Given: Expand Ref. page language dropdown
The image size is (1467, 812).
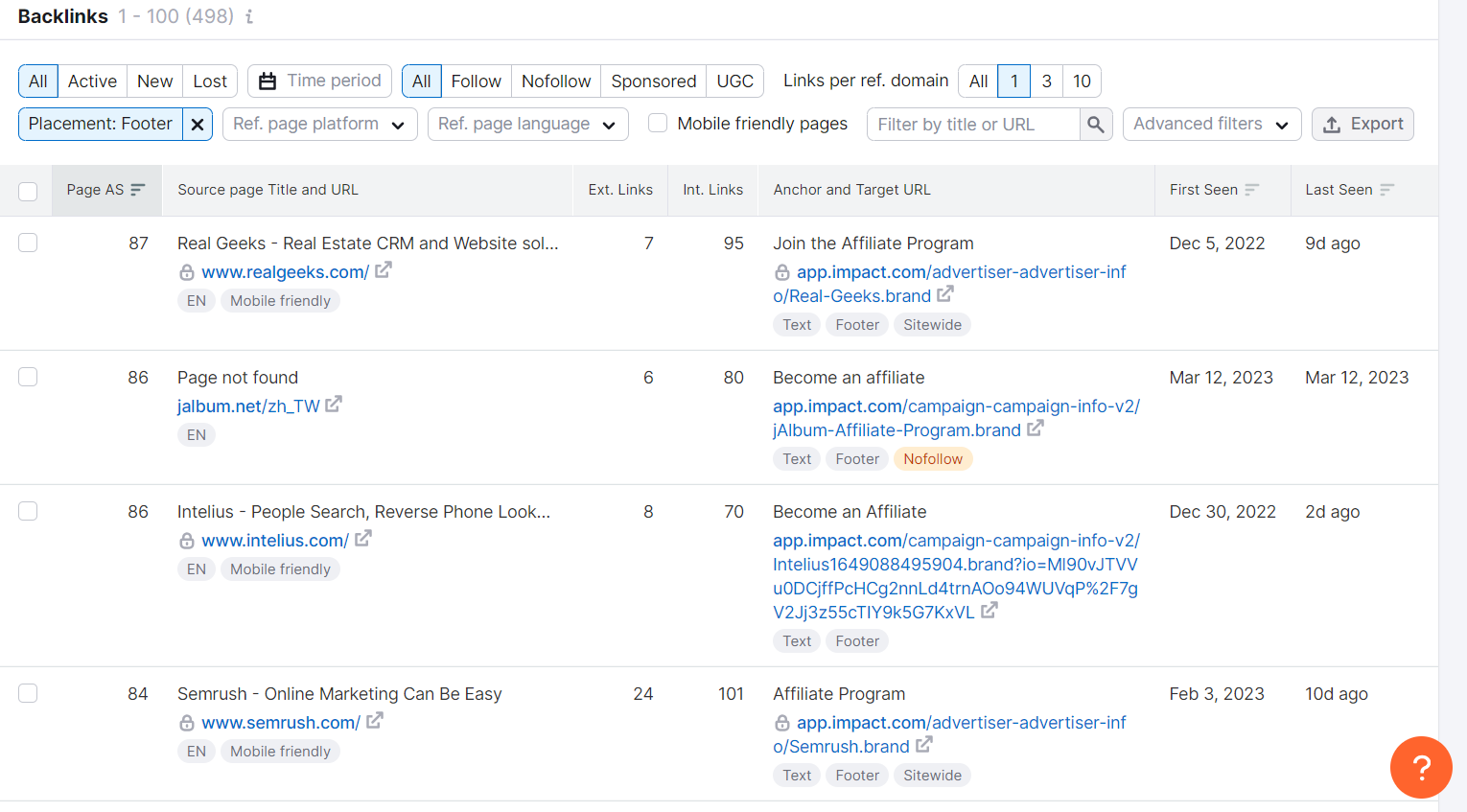Looking at the screenshot, I should 527,124.
